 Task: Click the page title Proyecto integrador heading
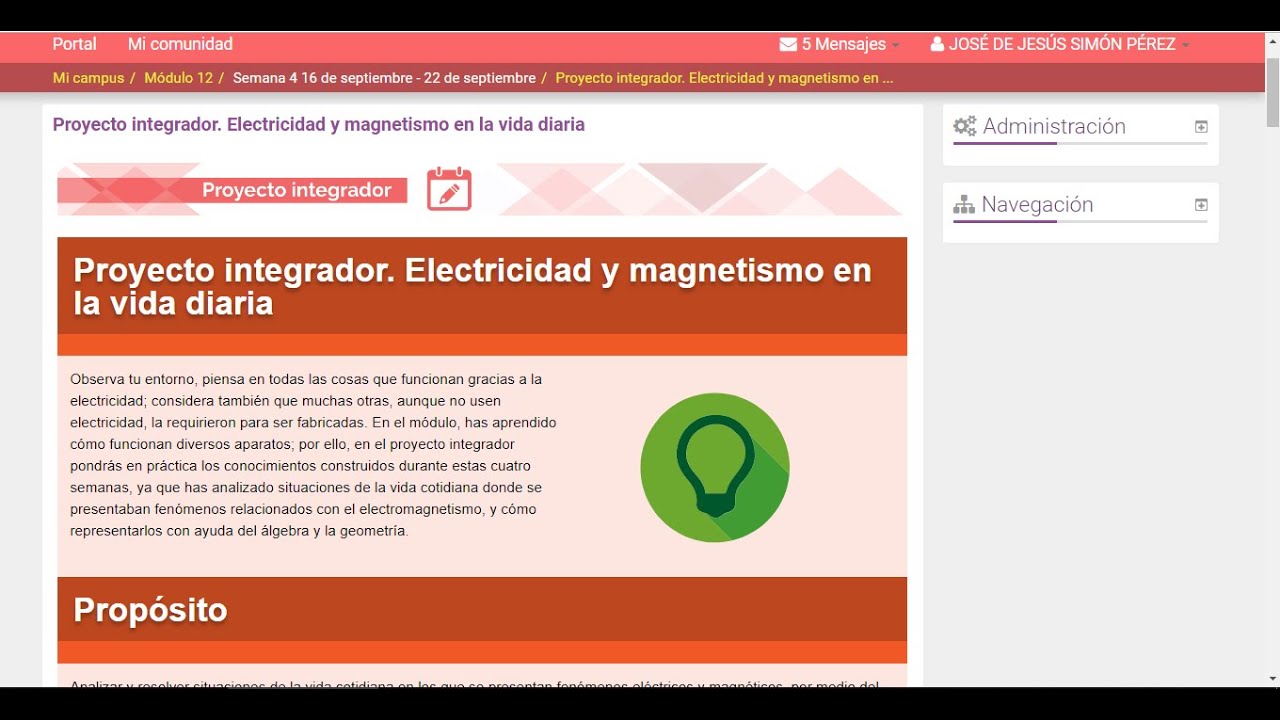tap(318, 125)
